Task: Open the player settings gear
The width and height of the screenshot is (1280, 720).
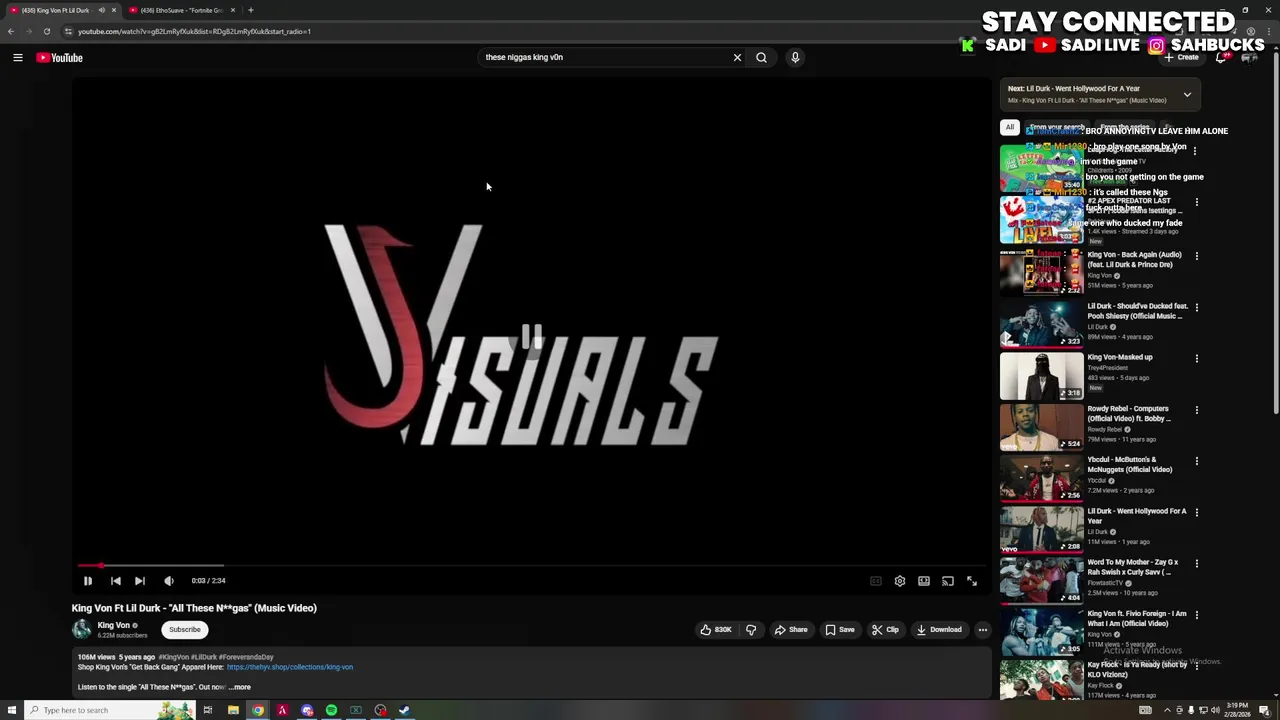Action: (x=900, y=581)
